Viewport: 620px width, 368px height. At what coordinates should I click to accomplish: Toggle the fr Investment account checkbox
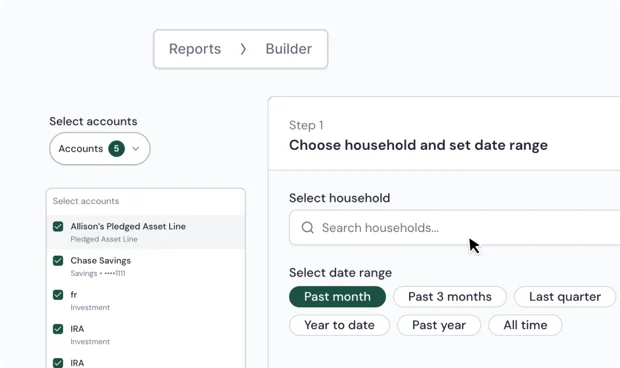point(58,295)
